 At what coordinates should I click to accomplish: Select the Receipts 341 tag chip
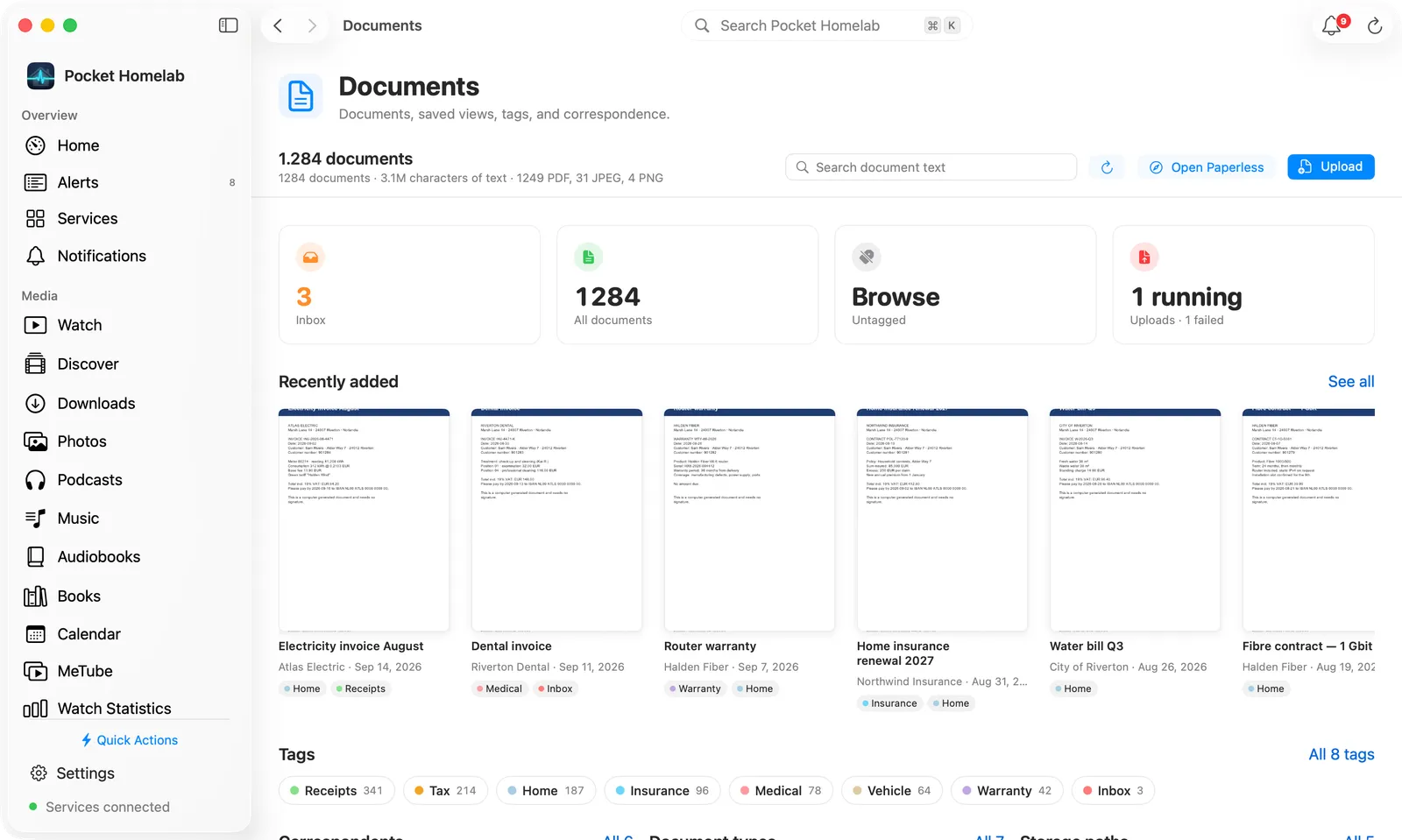click(x=336, y=790)
